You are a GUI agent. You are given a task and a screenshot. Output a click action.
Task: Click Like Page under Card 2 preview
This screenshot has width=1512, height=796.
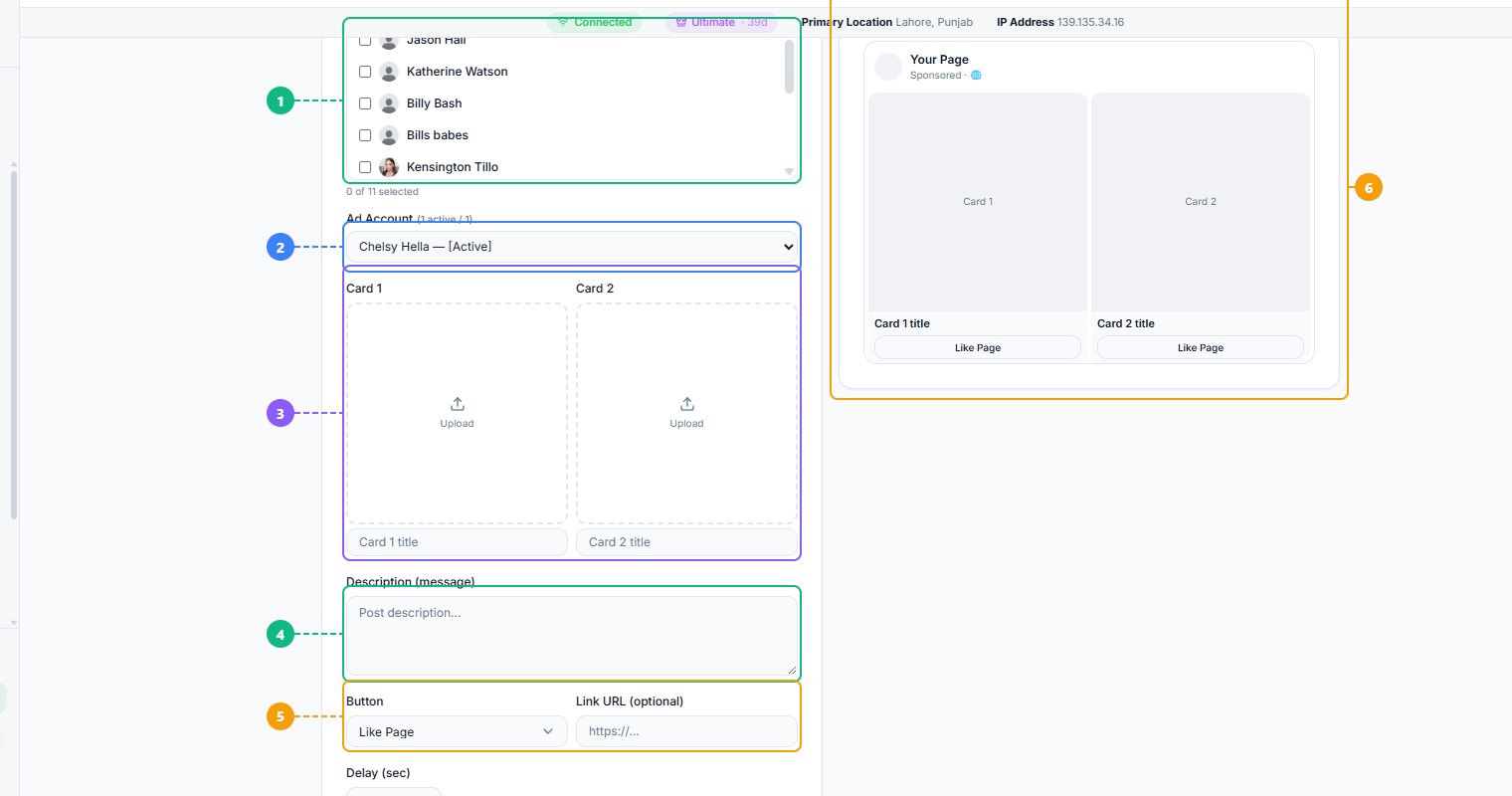point(1201,347)
